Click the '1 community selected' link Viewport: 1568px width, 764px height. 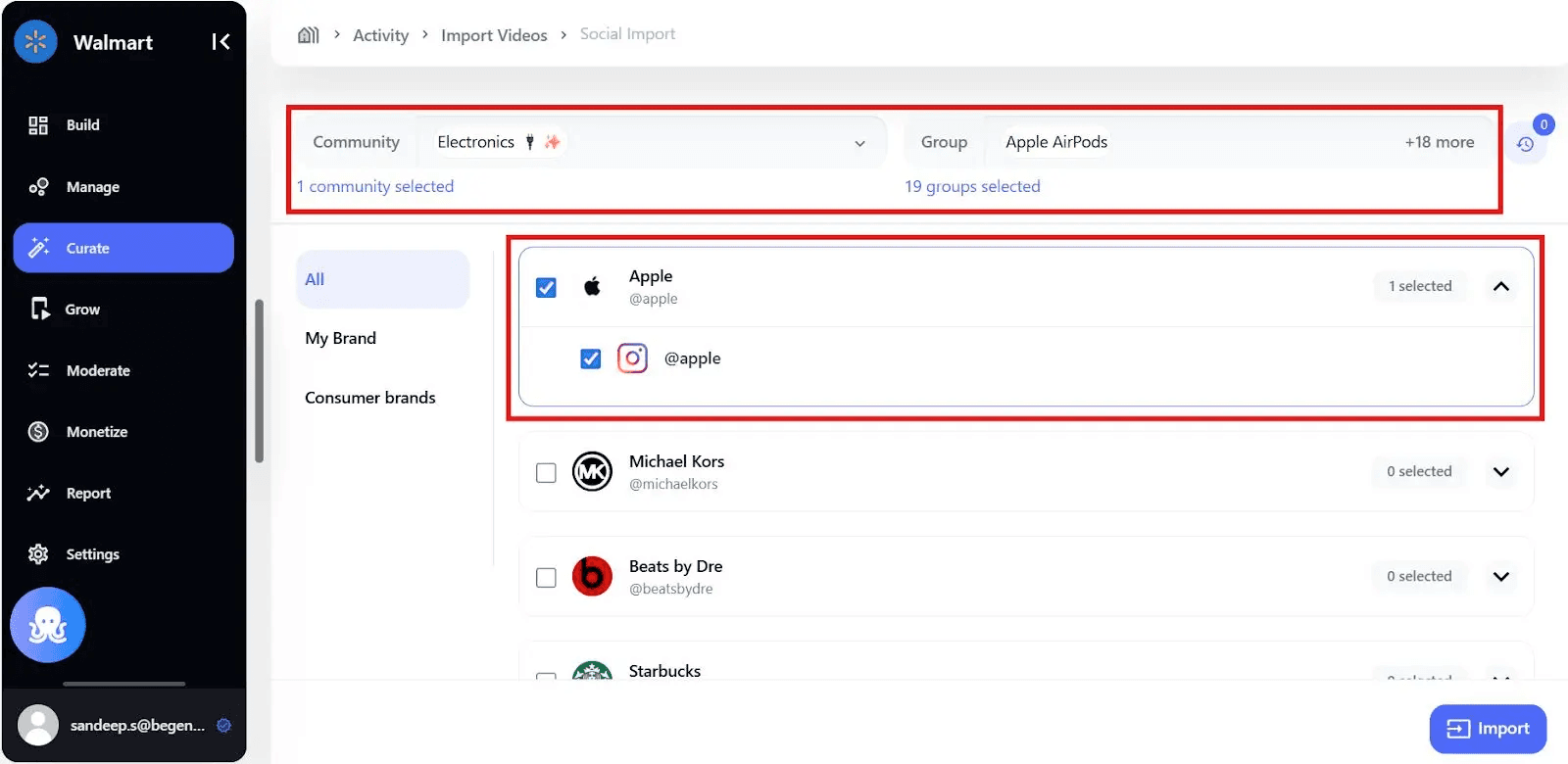point(375,186)
